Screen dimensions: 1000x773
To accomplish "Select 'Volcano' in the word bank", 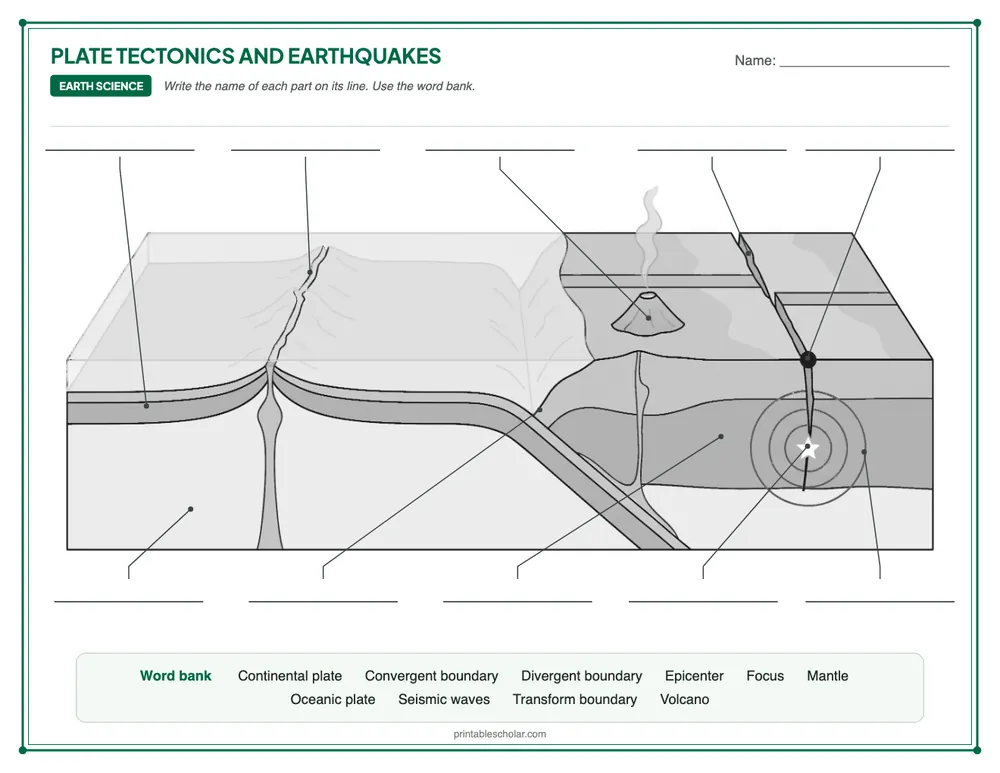I will click(684, 699).
